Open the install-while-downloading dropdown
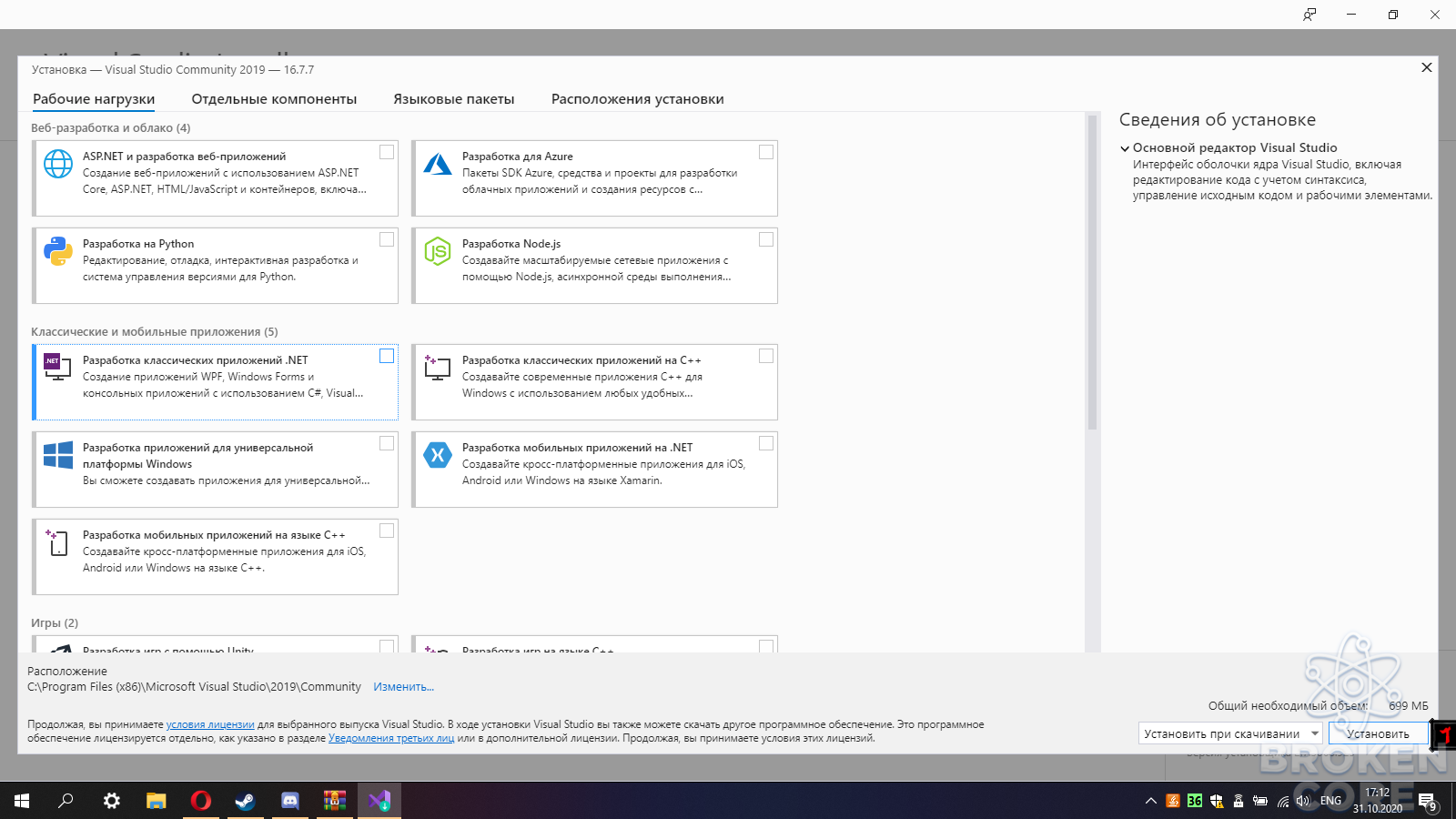 click(x=1230, y=733)
